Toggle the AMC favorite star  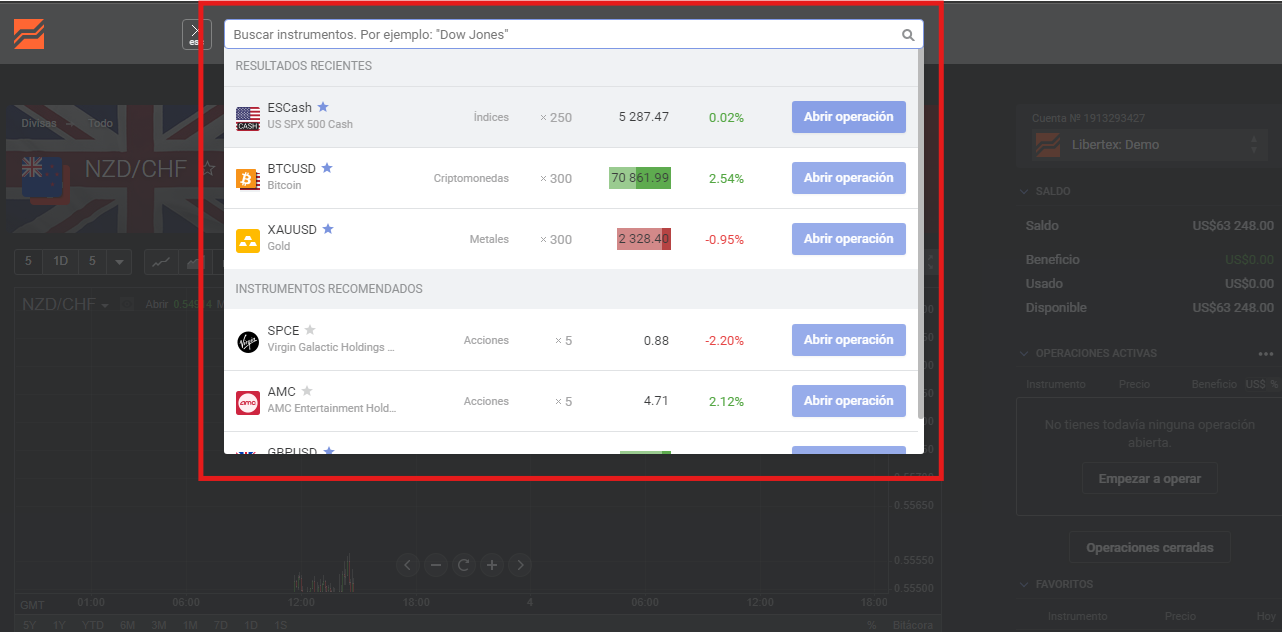click(307, 391)
